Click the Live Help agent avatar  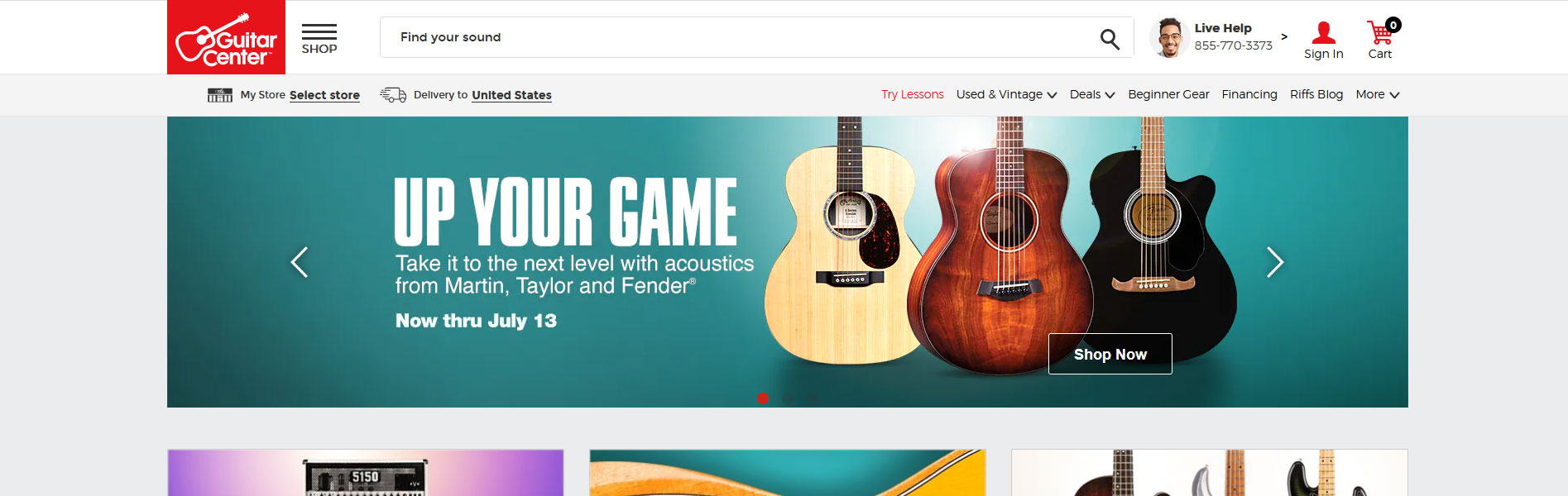point(1169,38)
